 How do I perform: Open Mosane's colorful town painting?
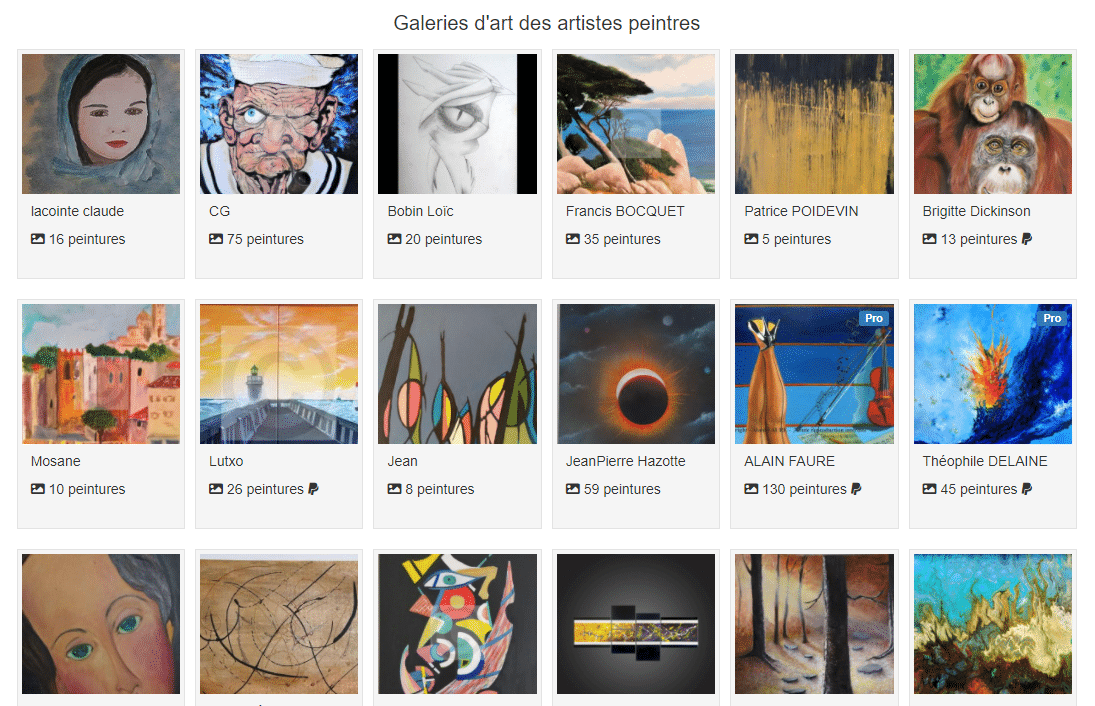click(101, 374)
